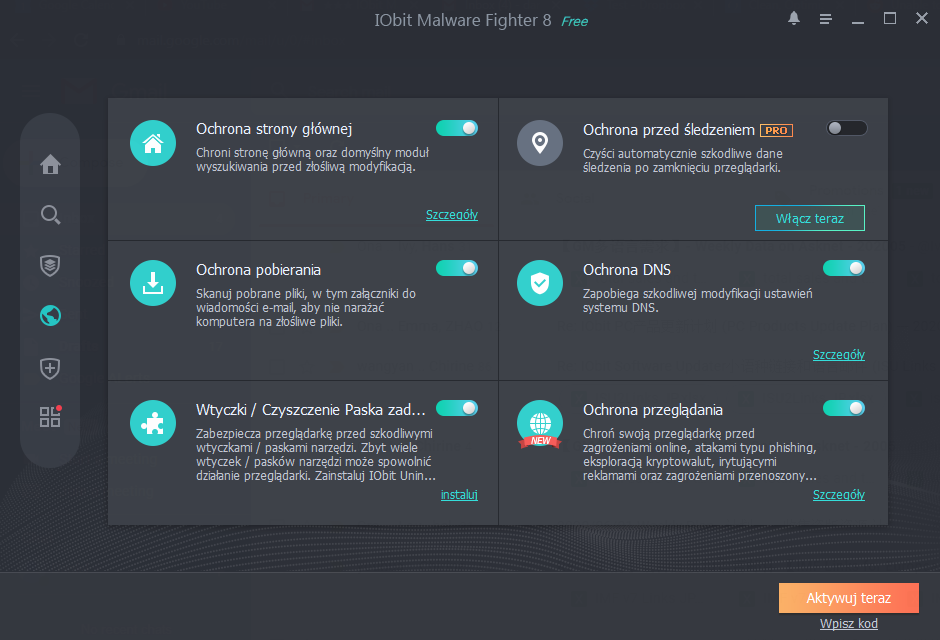This screenshot has height=640, width=940.
Task: Click the Ochrona pobierania heading
Action: click(x=258, y=270)
